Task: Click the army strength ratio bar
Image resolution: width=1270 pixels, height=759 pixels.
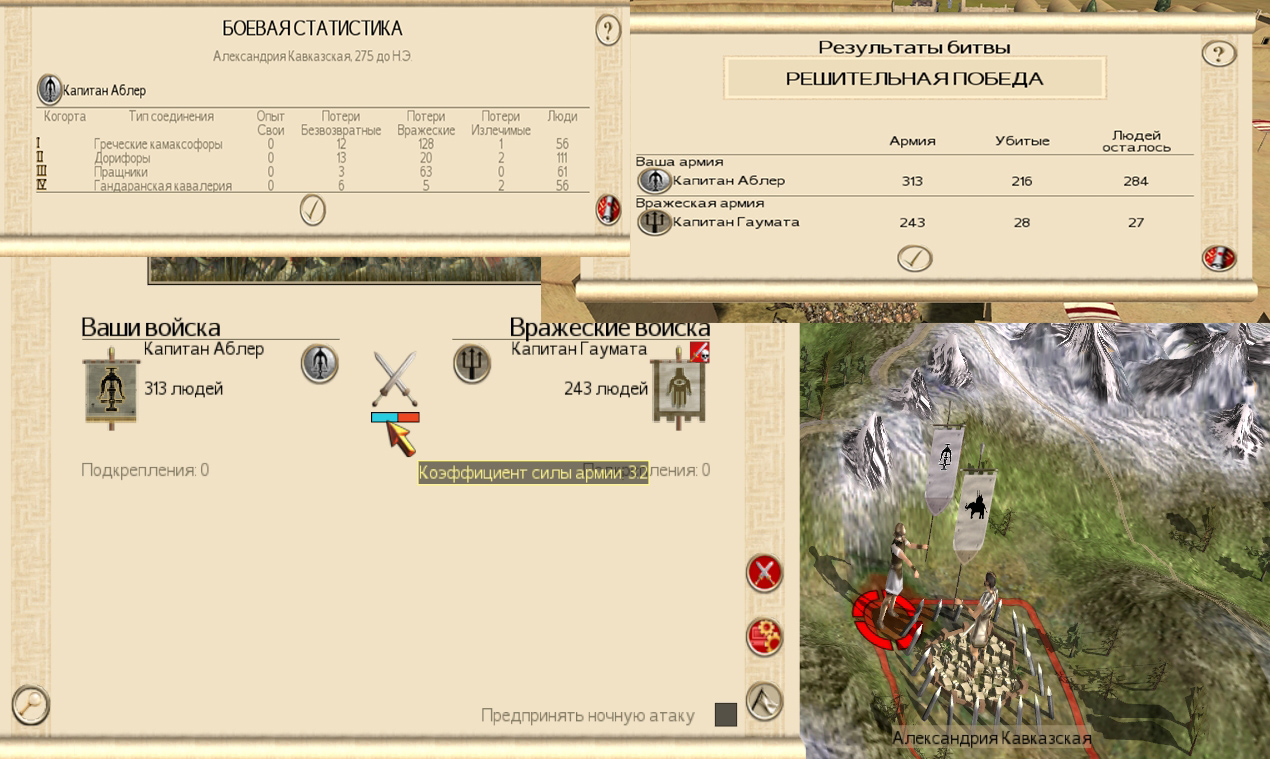Action: click(395, 417)
